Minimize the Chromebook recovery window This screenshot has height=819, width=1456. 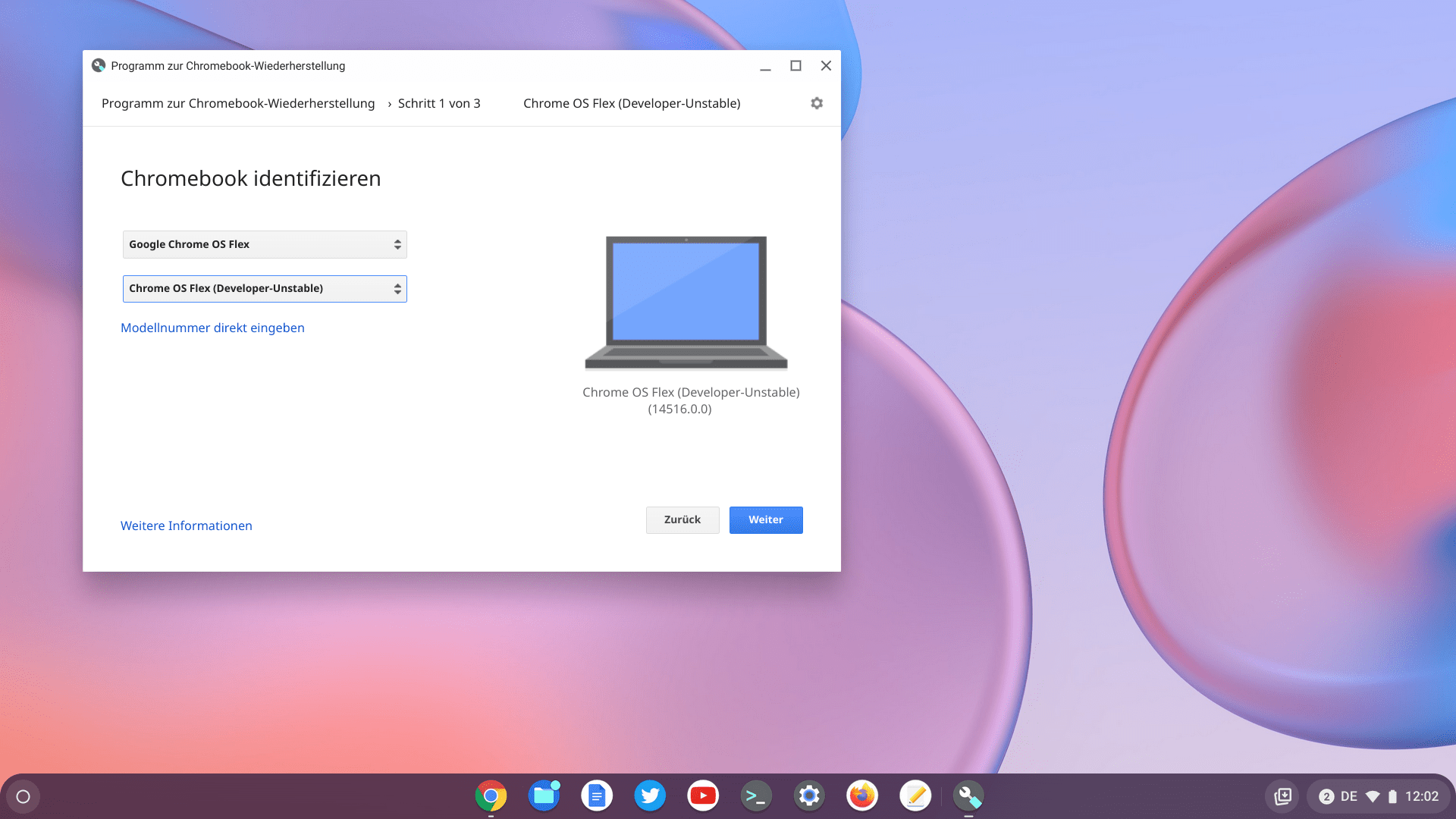point(765,66)
